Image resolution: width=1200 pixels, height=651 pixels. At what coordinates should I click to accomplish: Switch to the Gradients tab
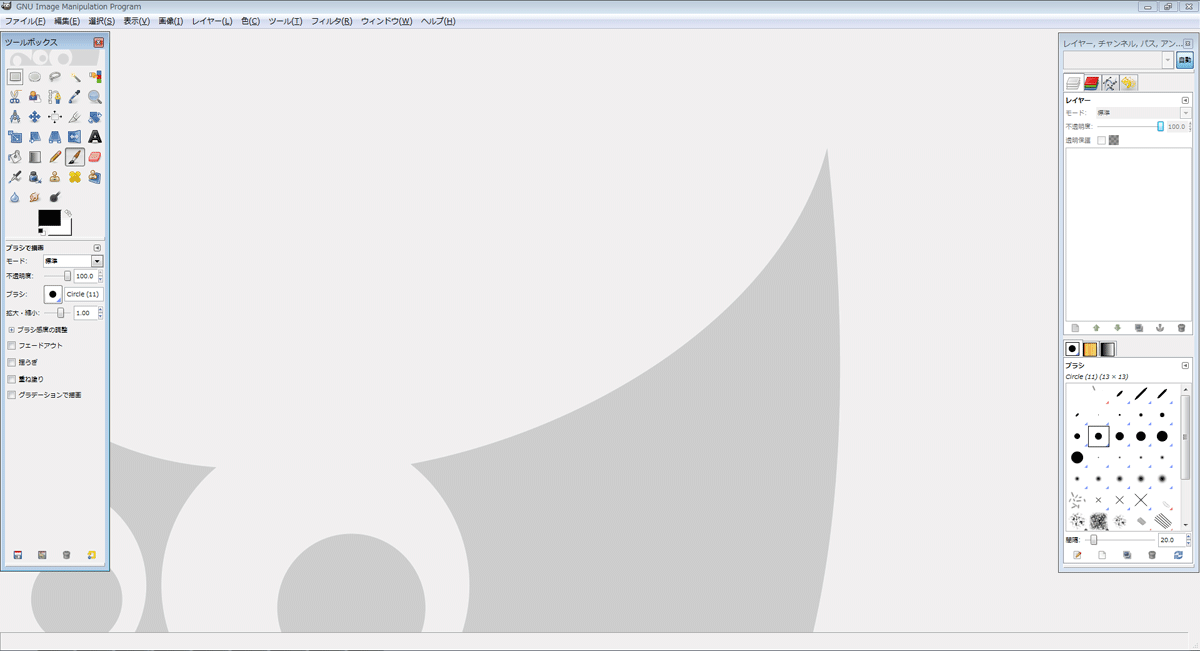[x=1108, y=349]
